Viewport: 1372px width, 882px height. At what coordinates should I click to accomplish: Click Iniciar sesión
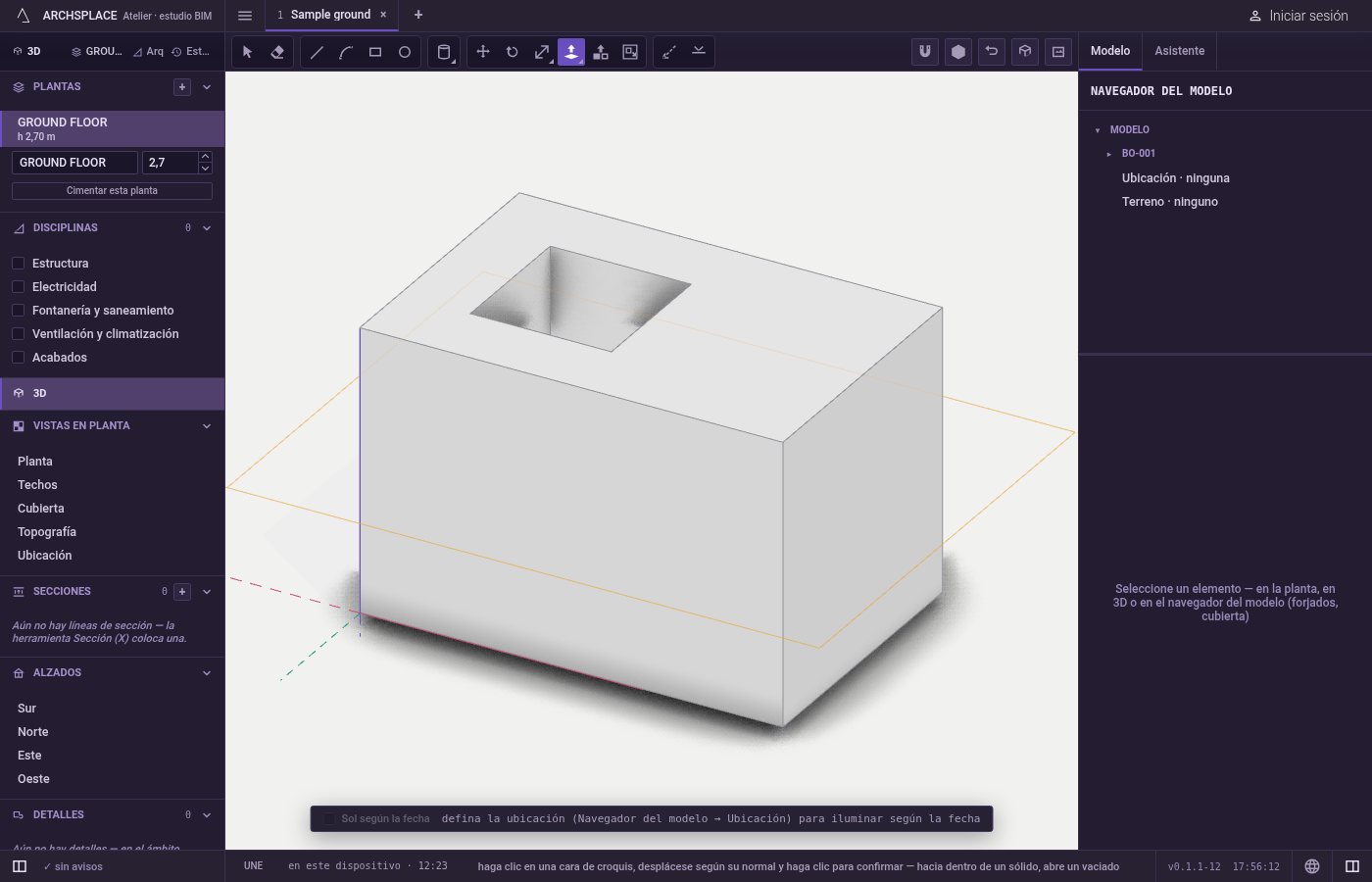tap(1298, 16)
